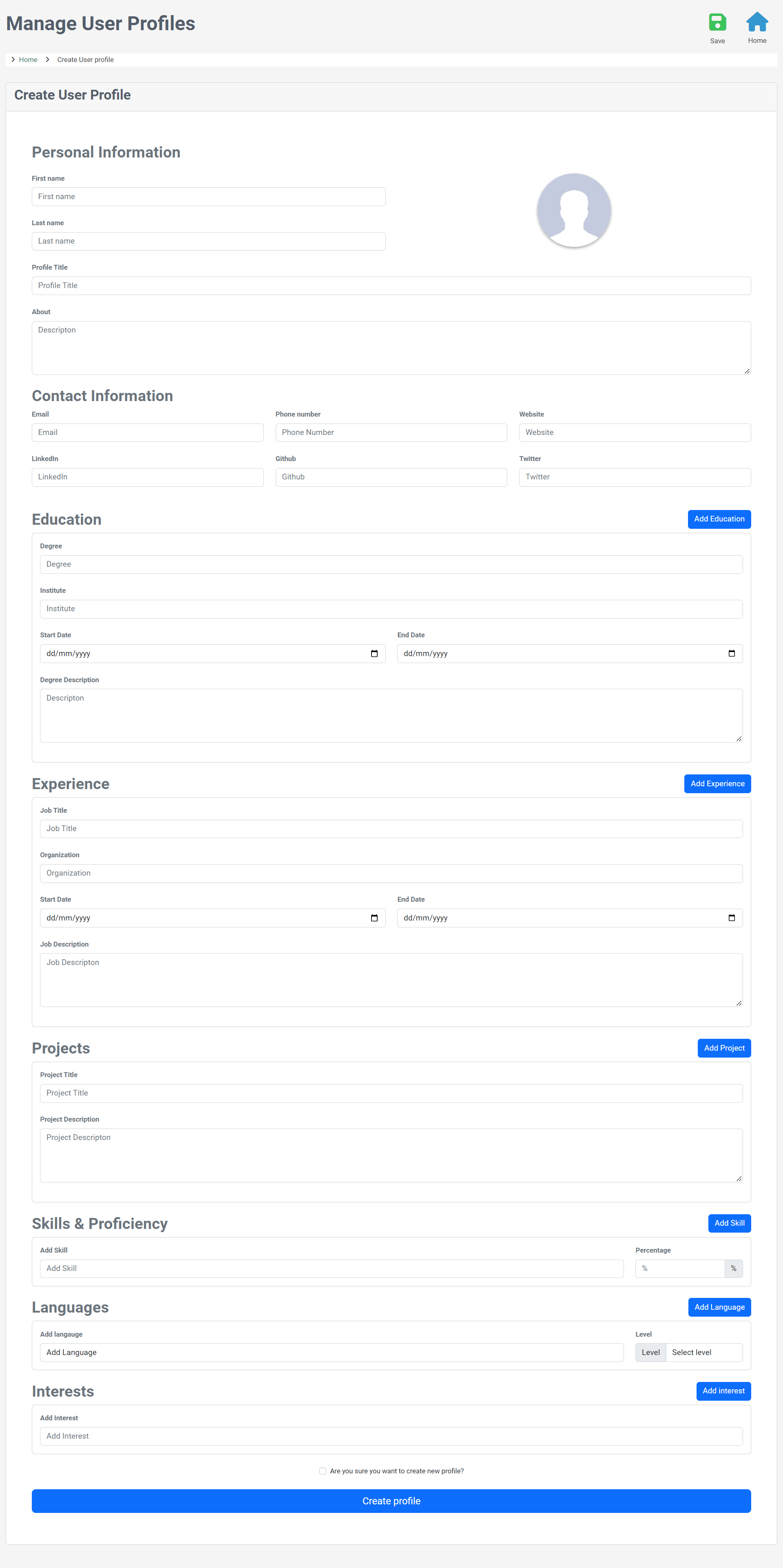Click the Github input field

point(391,477)
